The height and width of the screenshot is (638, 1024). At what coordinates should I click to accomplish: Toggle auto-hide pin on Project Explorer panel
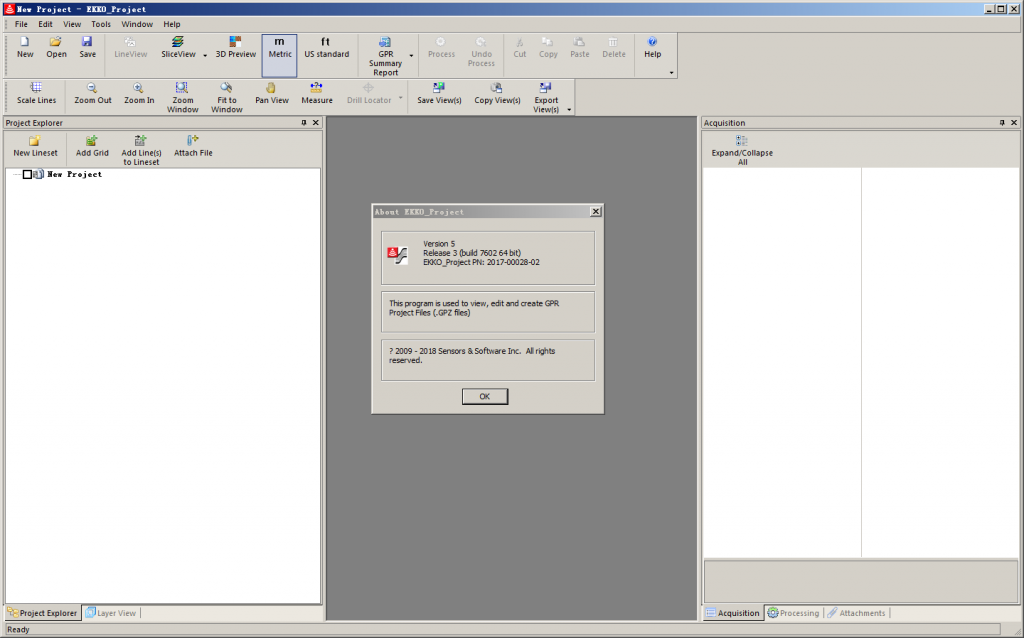pos(304,123)
